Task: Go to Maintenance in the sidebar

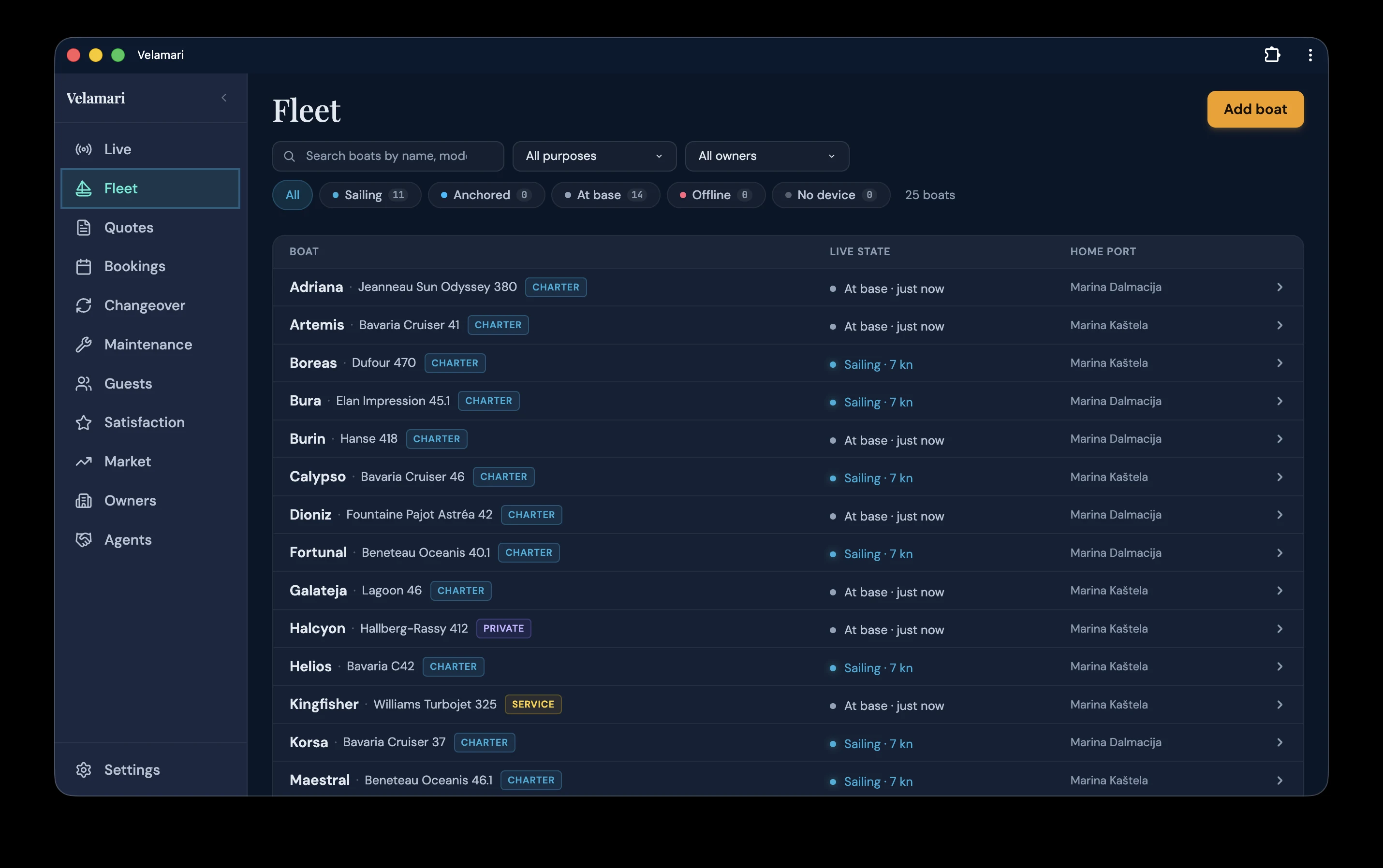Action: 150,345
